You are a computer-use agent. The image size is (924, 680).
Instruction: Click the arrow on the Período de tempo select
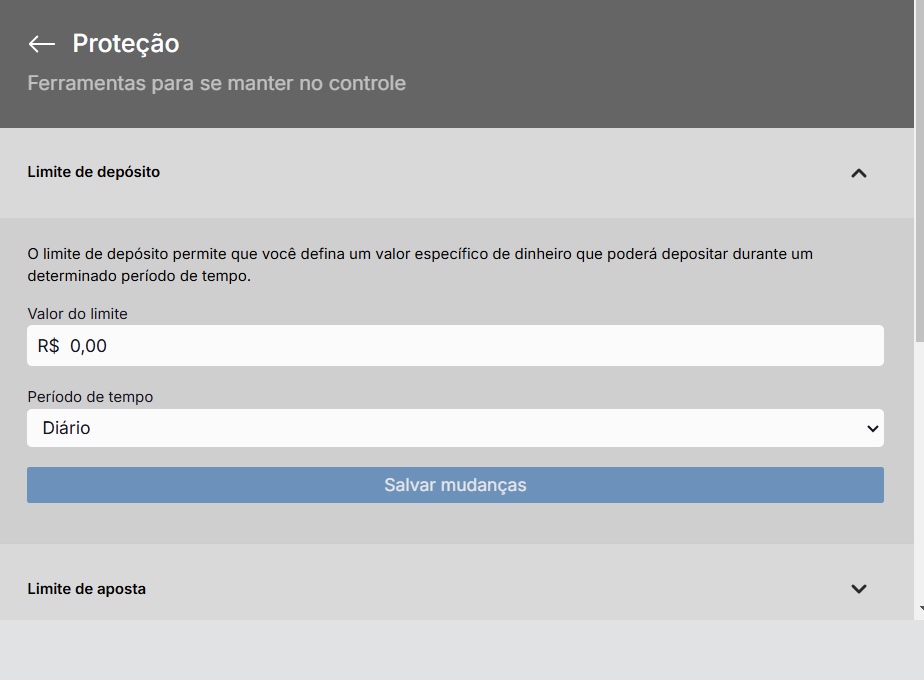click(x=872, y=429)
